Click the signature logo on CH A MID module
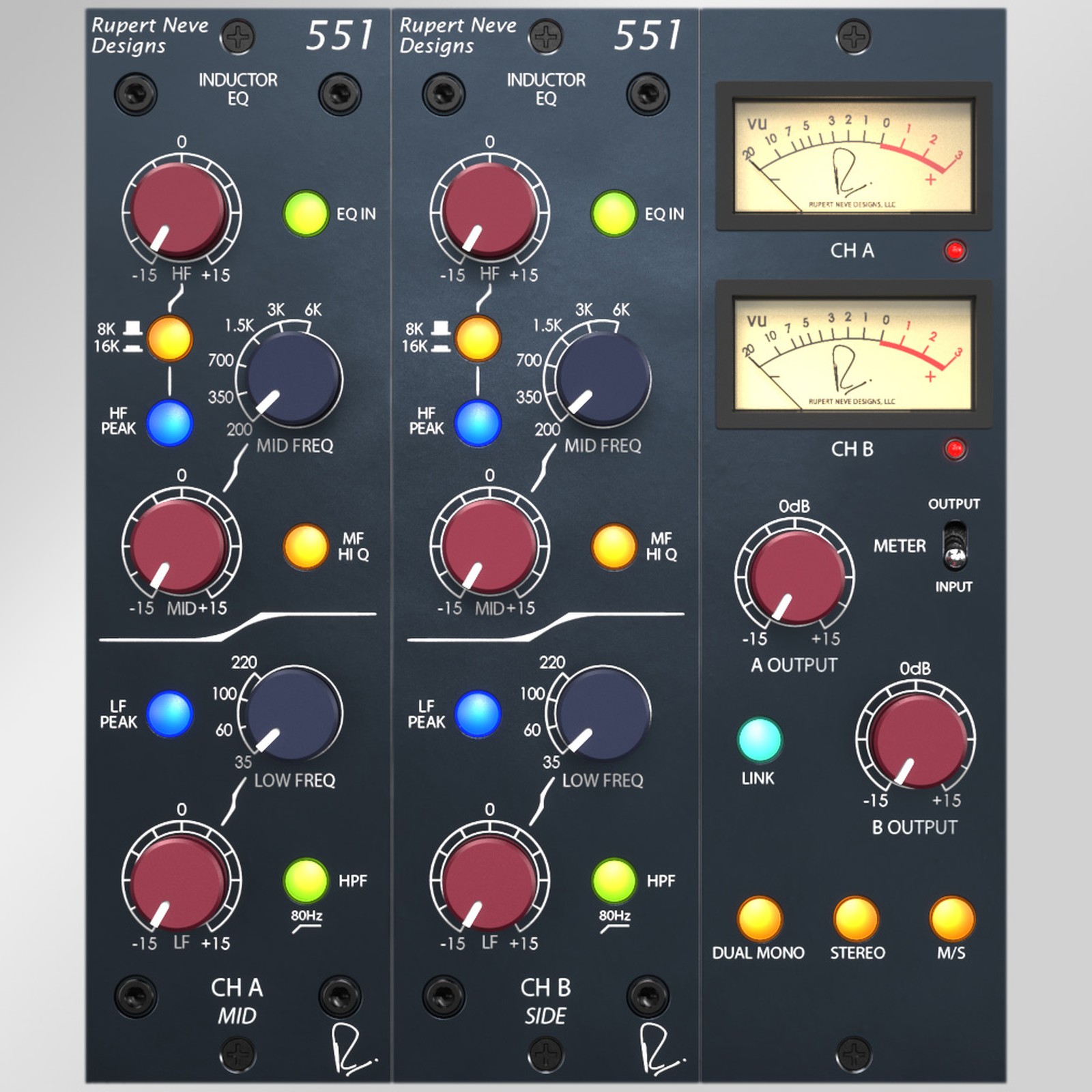Screen dimensions: 1092x1092 pyautogui.click(x=355, y=1048)
